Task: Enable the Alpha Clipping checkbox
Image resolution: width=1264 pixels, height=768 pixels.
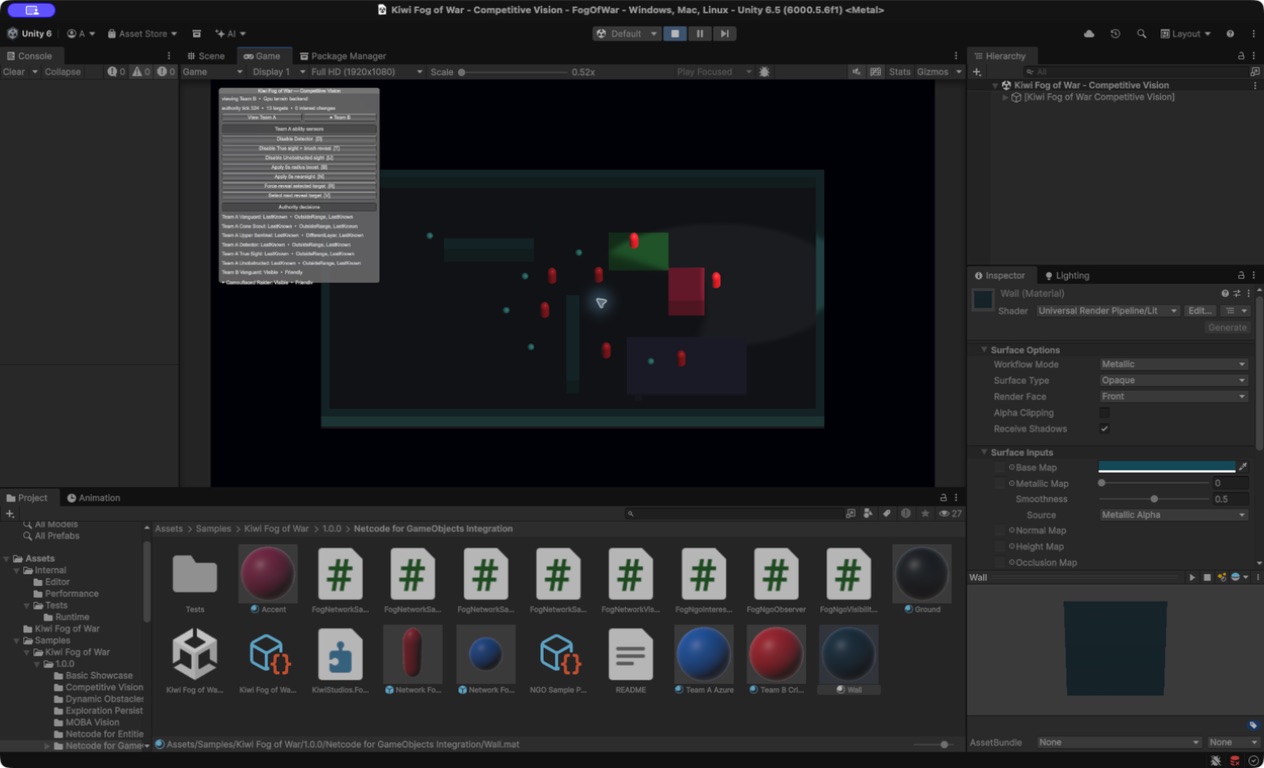Action: click(1104, 412)
